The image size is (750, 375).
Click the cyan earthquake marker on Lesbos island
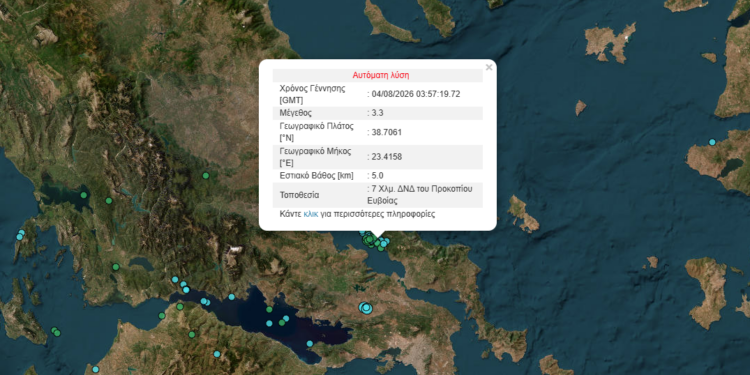[x=712, y=142]
